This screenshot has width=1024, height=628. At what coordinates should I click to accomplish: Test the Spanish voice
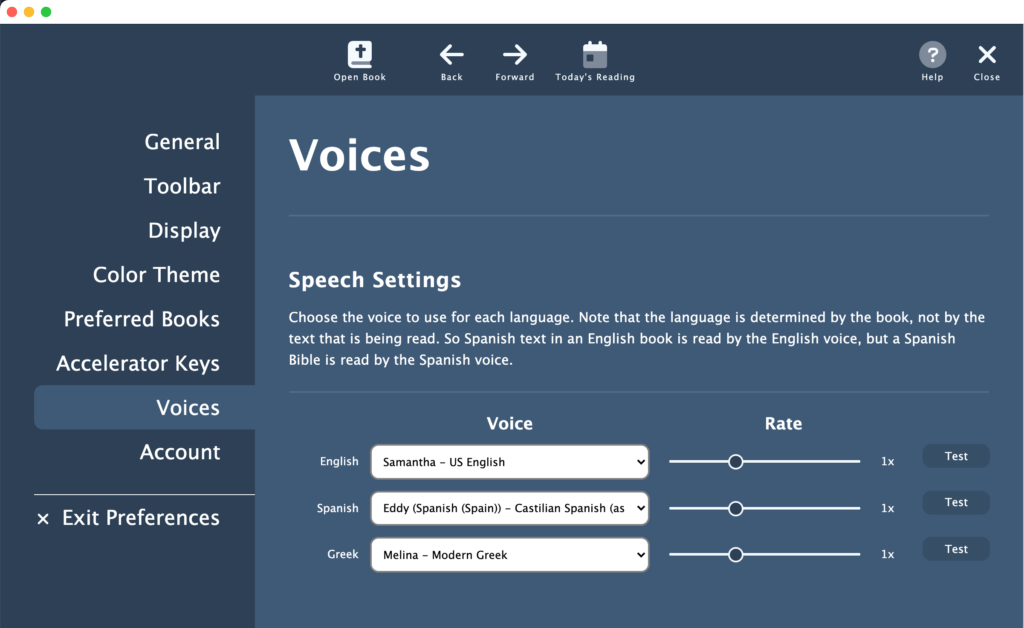click(x=955, y=503)
